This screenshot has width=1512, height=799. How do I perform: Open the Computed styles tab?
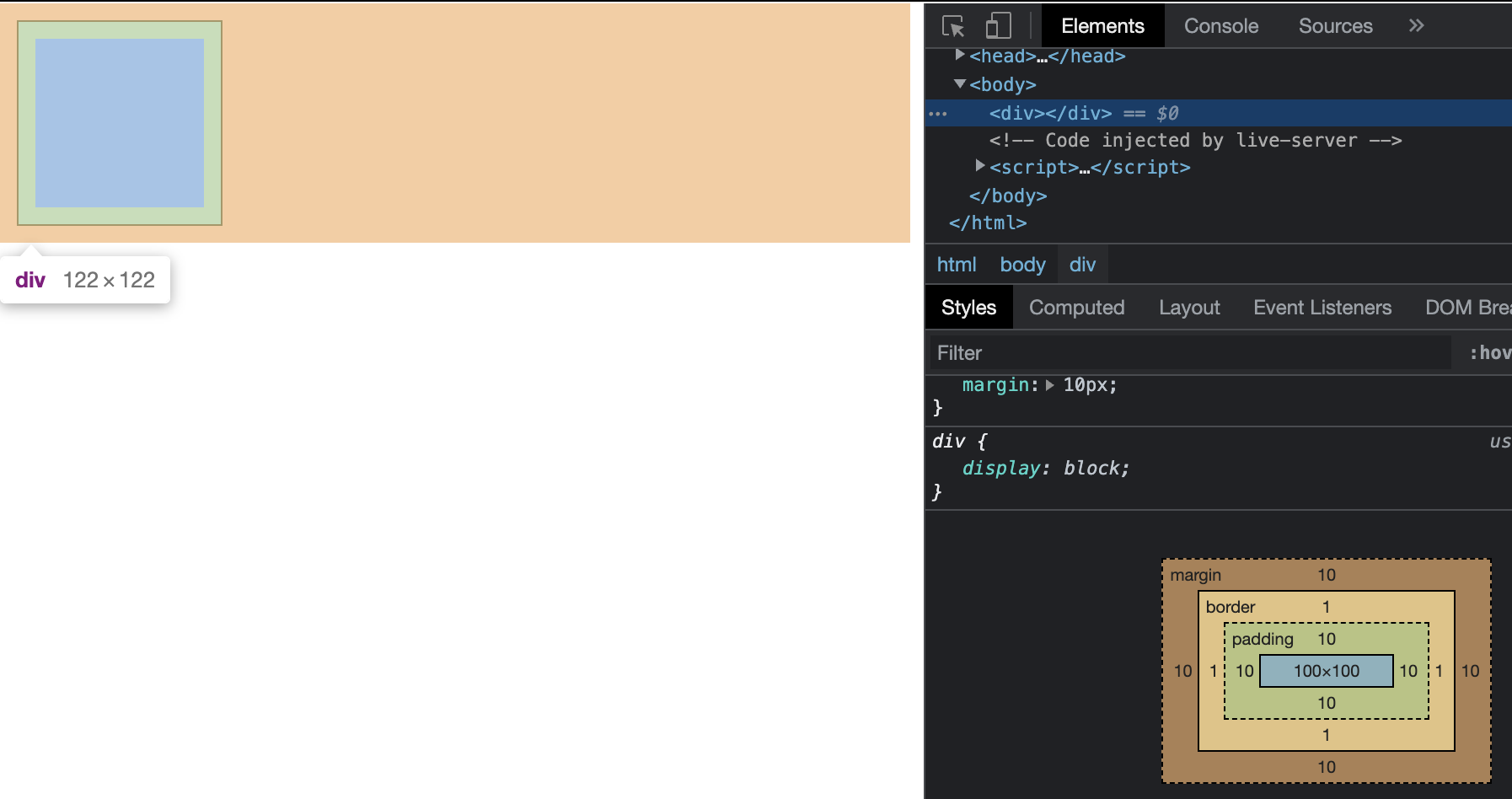[x=1076, y=308]
